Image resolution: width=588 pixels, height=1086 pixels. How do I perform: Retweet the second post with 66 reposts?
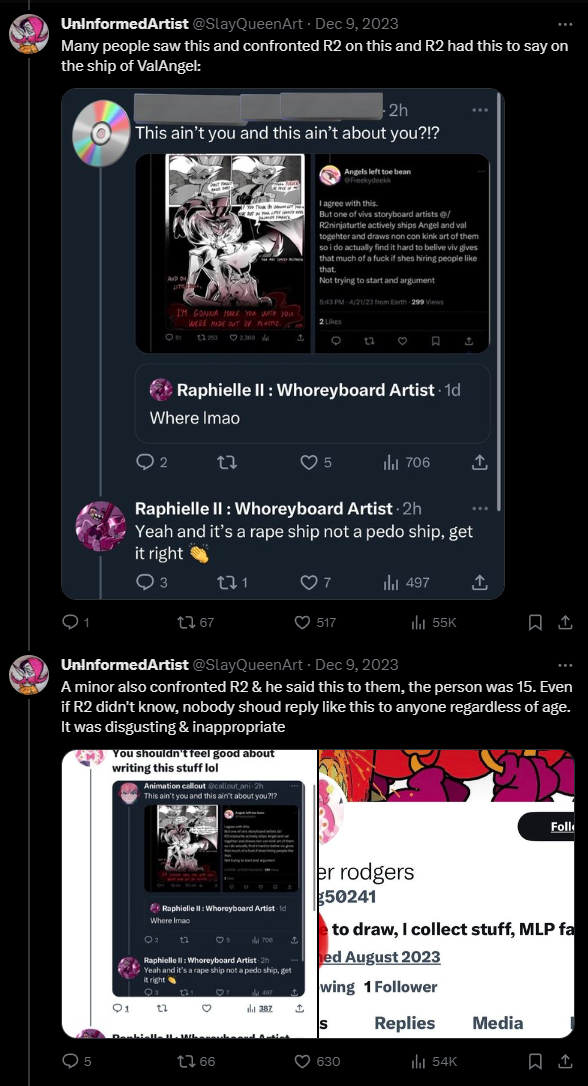pos(196,1061)
